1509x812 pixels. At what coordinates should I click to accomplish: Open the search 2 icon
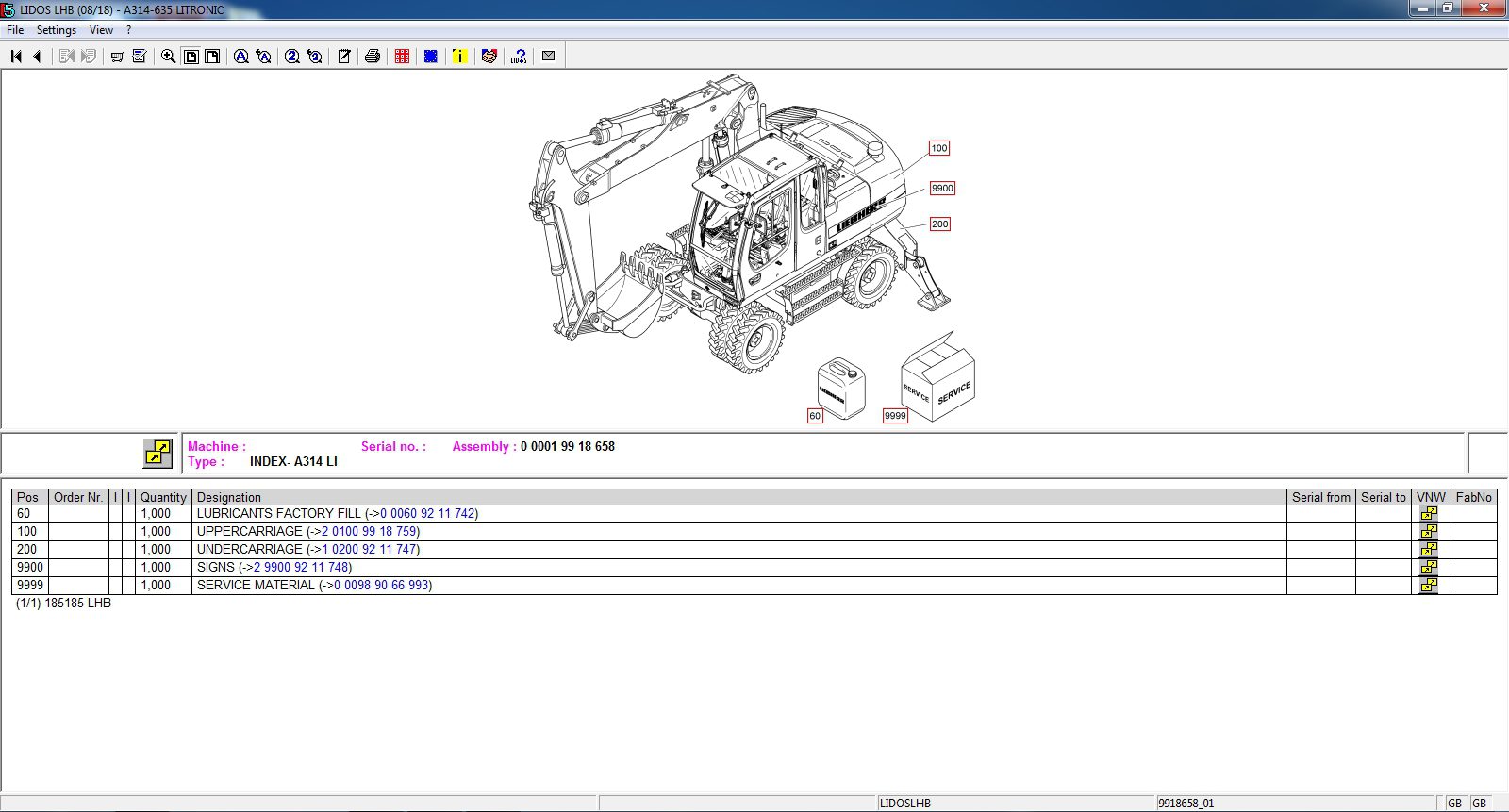click(292, 57)
